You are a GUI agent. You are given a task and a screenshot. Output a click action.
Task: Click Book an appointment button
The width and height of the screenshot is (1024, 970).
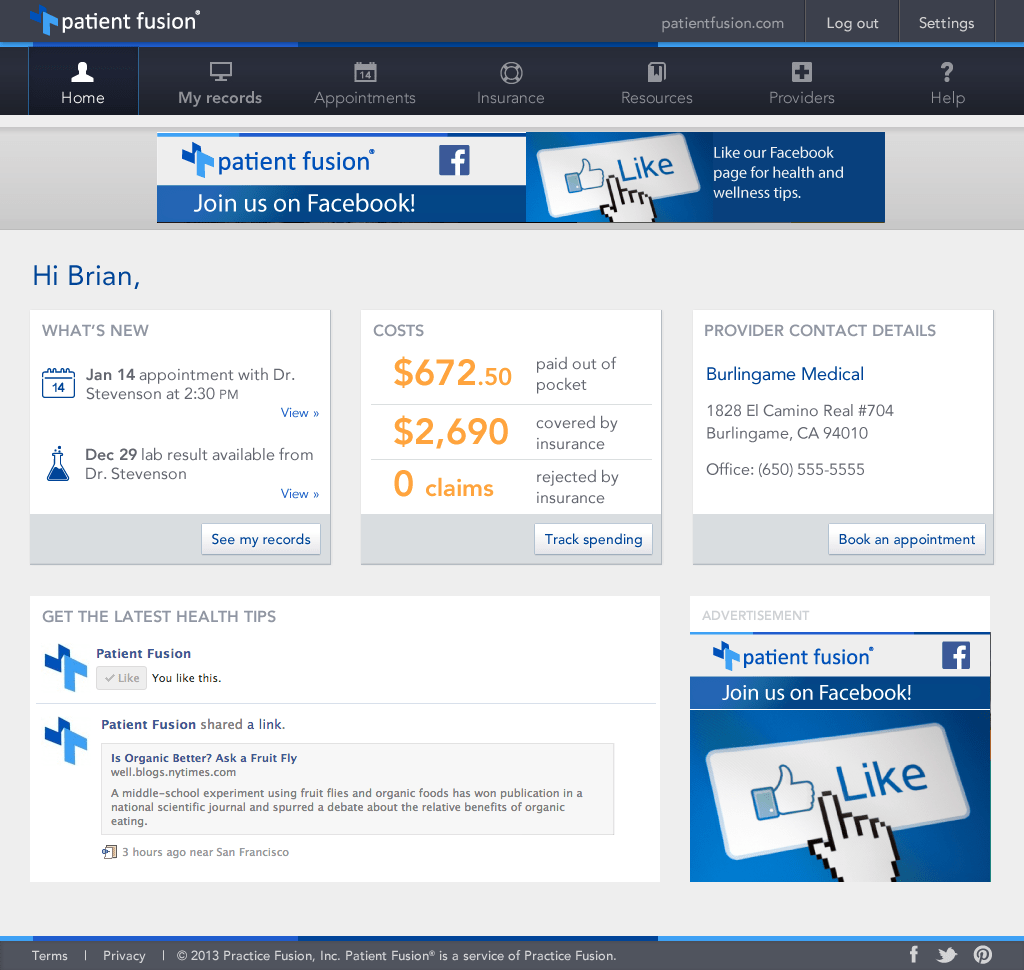(x=906, y=539)
